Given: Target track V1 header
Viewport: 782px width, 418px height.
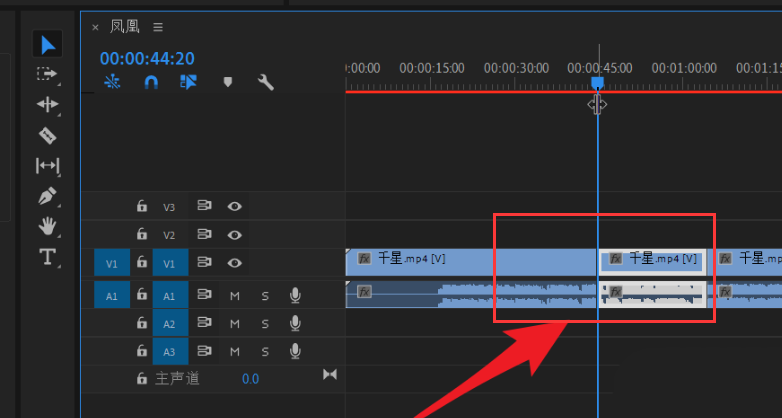Looking at the screenshot, I should coord(170,262).
